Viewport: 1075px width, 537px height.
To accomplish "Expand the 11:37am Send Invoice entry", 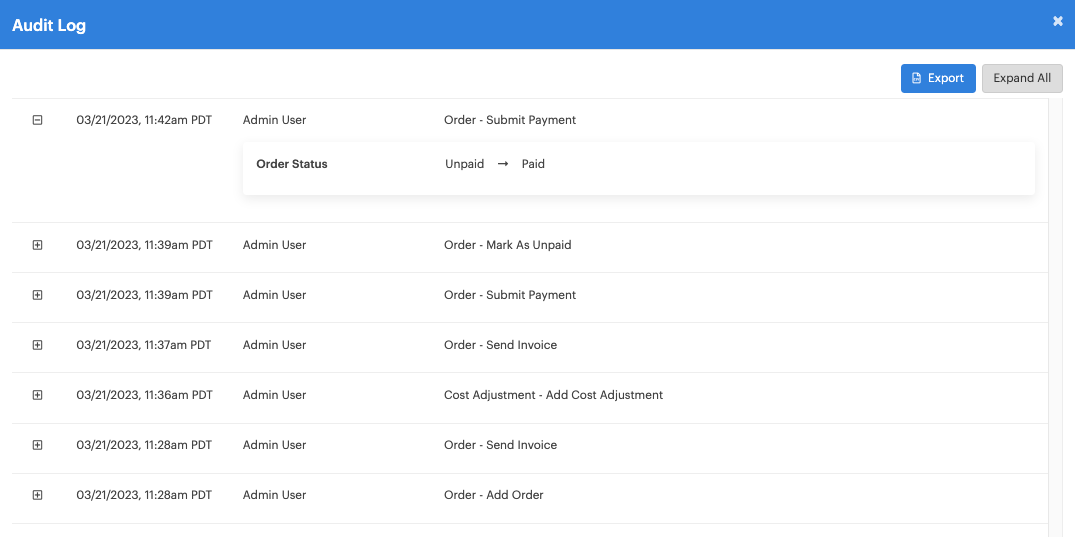I will point(38,345).
